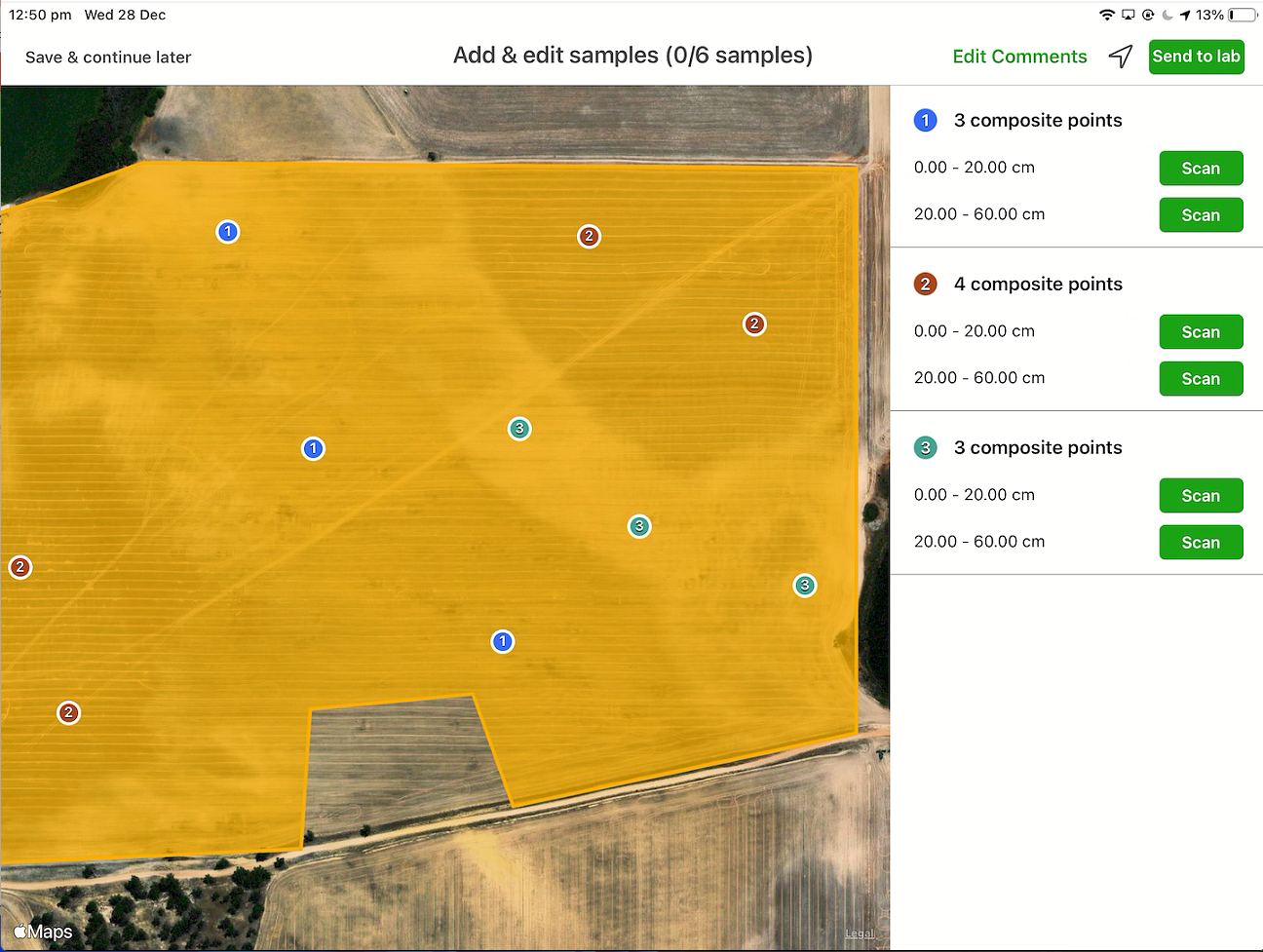Select red marker 2 in bottom-left of field
Viewport: 1263px width, 952px height.
[68, 712]
